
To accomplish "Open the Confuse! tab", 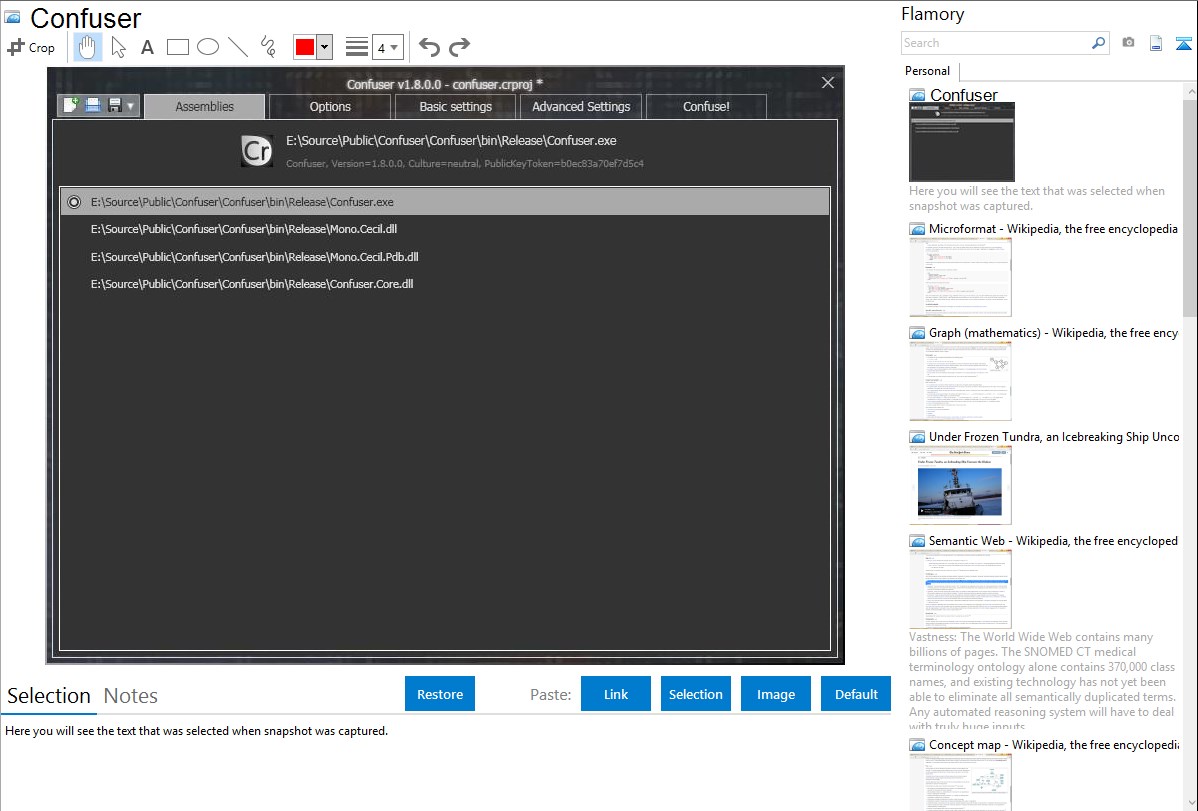I will (x=706, y=106).
